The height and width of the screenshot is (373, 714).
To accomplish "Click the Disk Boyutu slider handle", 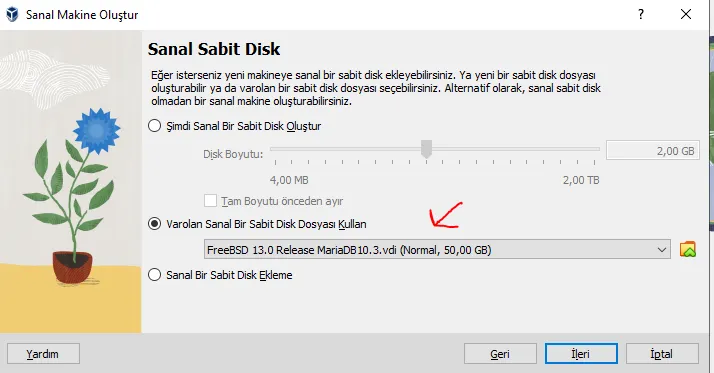I will pos(426,148).
